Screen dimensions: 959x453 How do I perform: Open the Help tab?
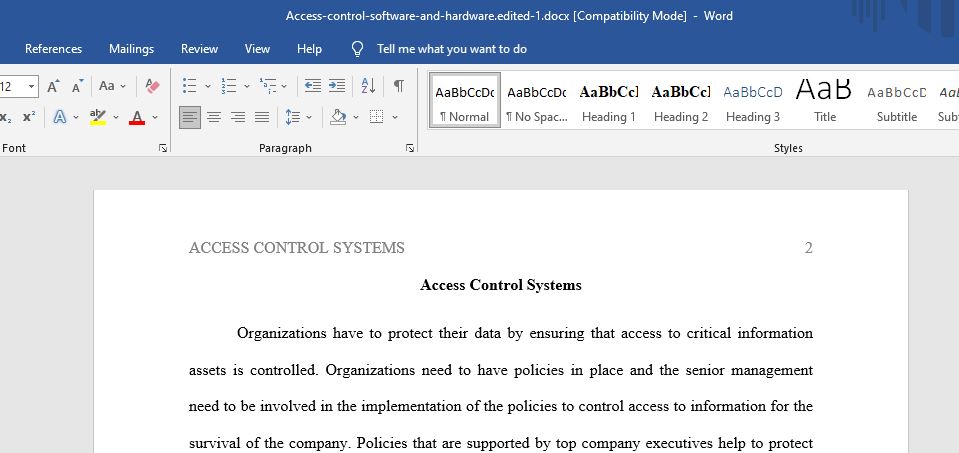point(309,49)
